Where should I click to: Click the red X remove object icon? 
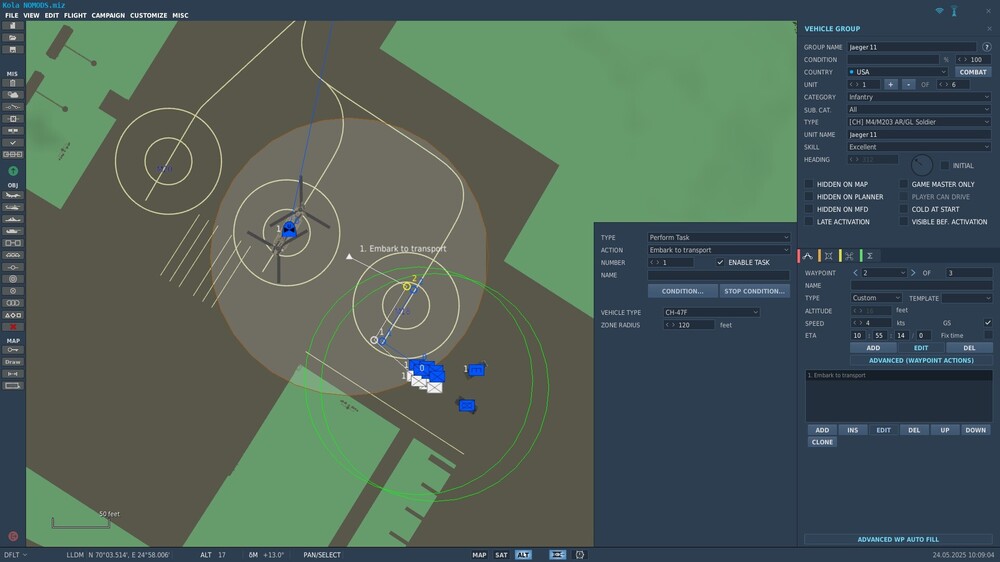point(13,327)
